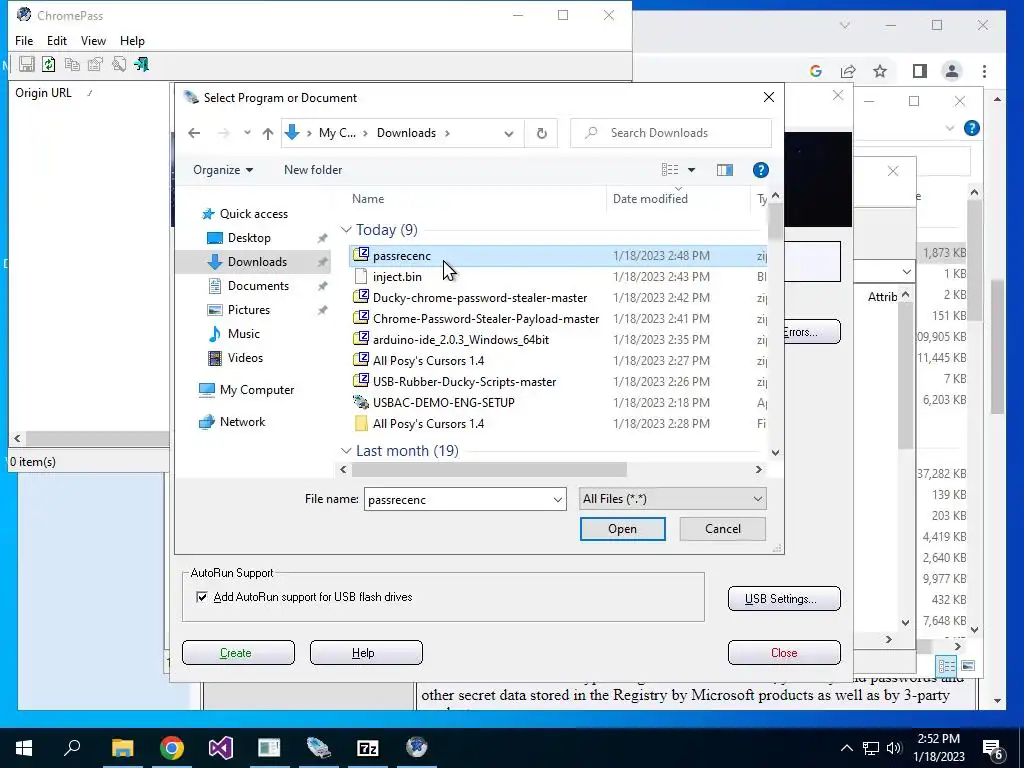The height and width of the screenshot is (768, 1024).
Task: Toggle Add AutoRun support for USB flash drives
Action: point(202,597)
